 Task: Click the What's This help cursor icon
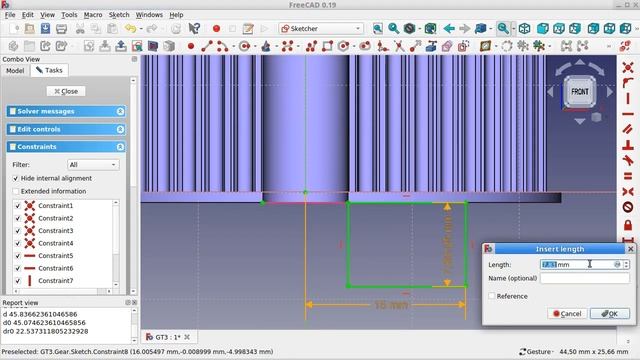click(194, 29)
